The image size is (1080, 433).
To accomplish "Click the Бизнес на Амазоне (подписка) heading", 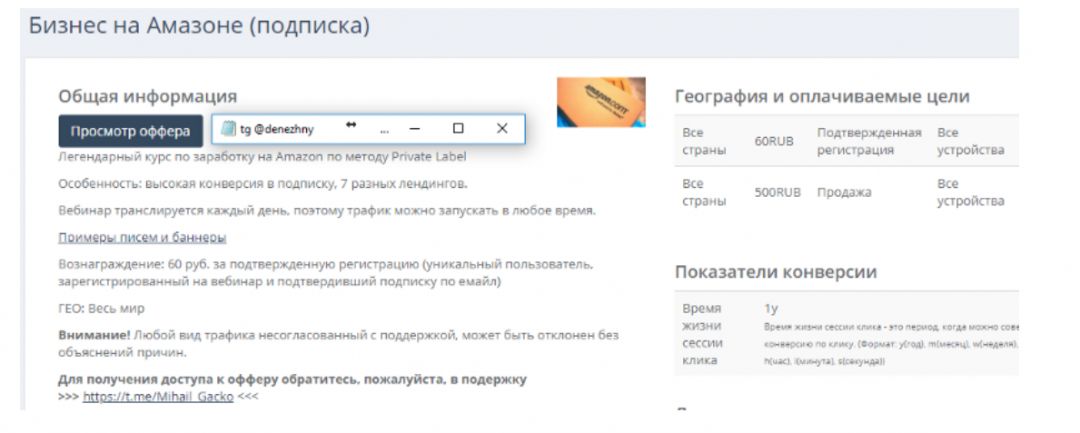I will 199,25.
